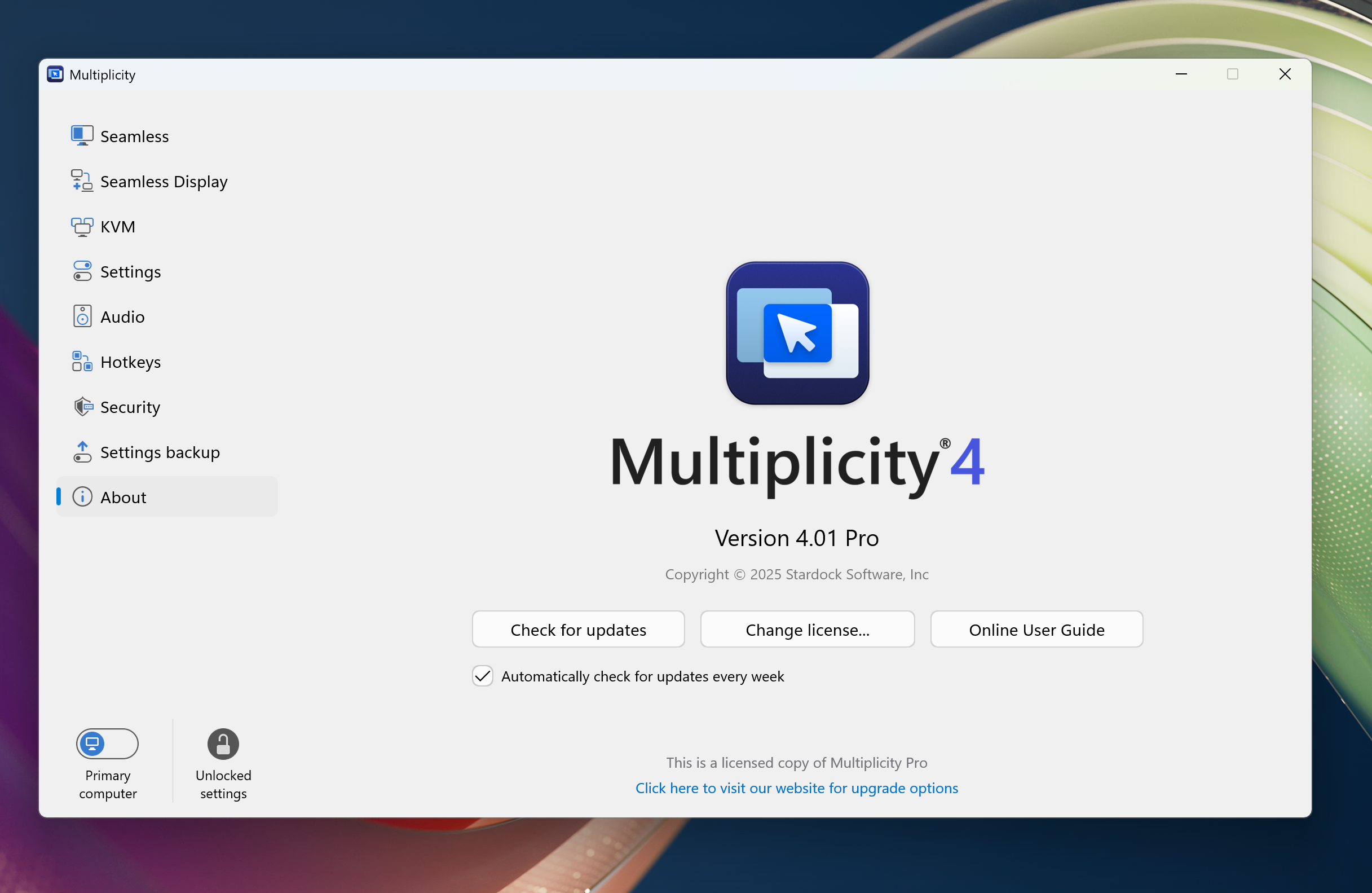The image size is (1372, 893).
Task: Select the Security section
Action: pos(166,407)
